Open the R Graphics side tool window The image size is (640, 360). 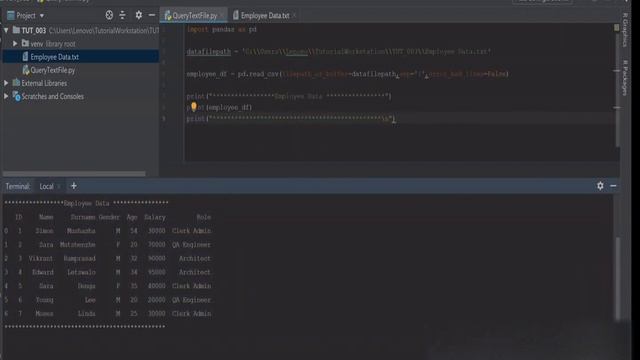[625, 30]
